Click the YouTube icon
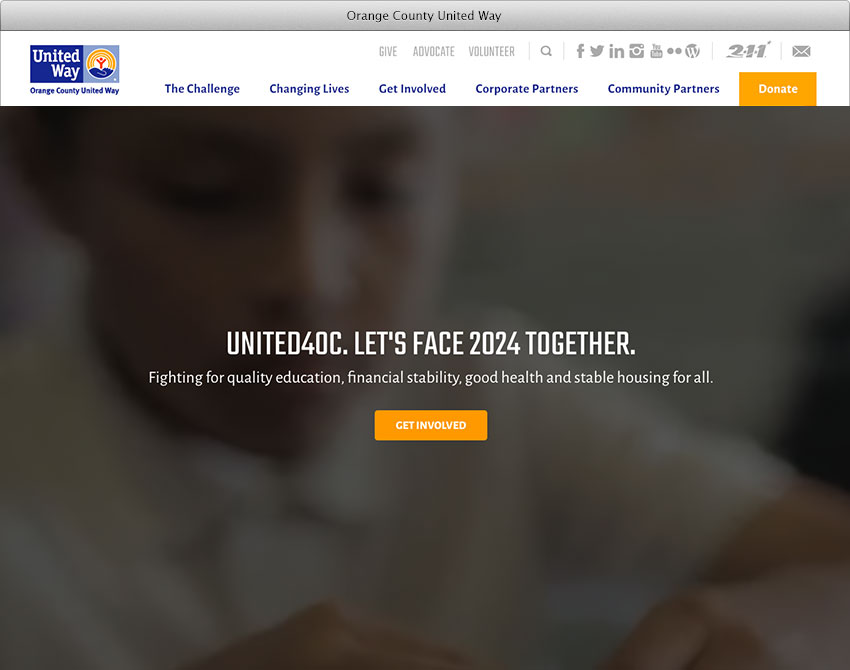Viewport: 850px width, 670px height. (x=656, y=51)
